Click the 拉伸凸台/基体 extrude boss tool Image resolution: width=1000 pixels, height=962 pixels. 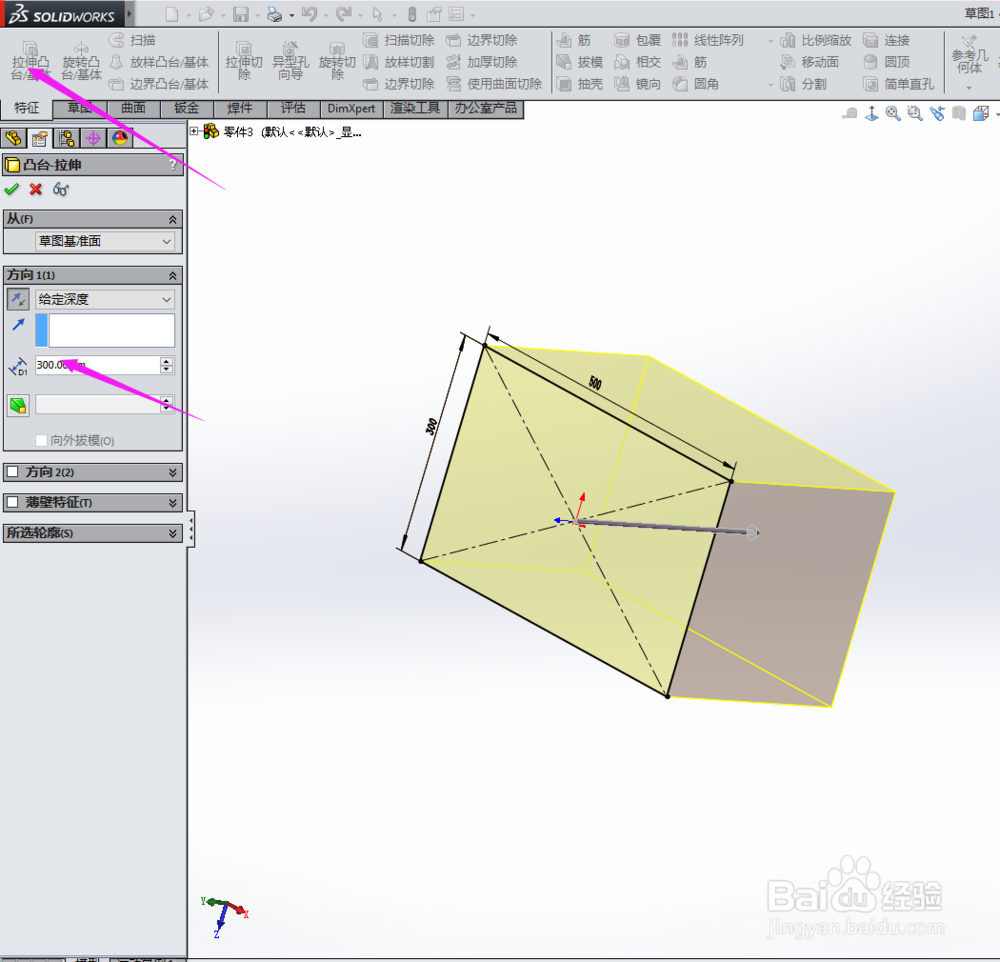(x=30, y=61)
